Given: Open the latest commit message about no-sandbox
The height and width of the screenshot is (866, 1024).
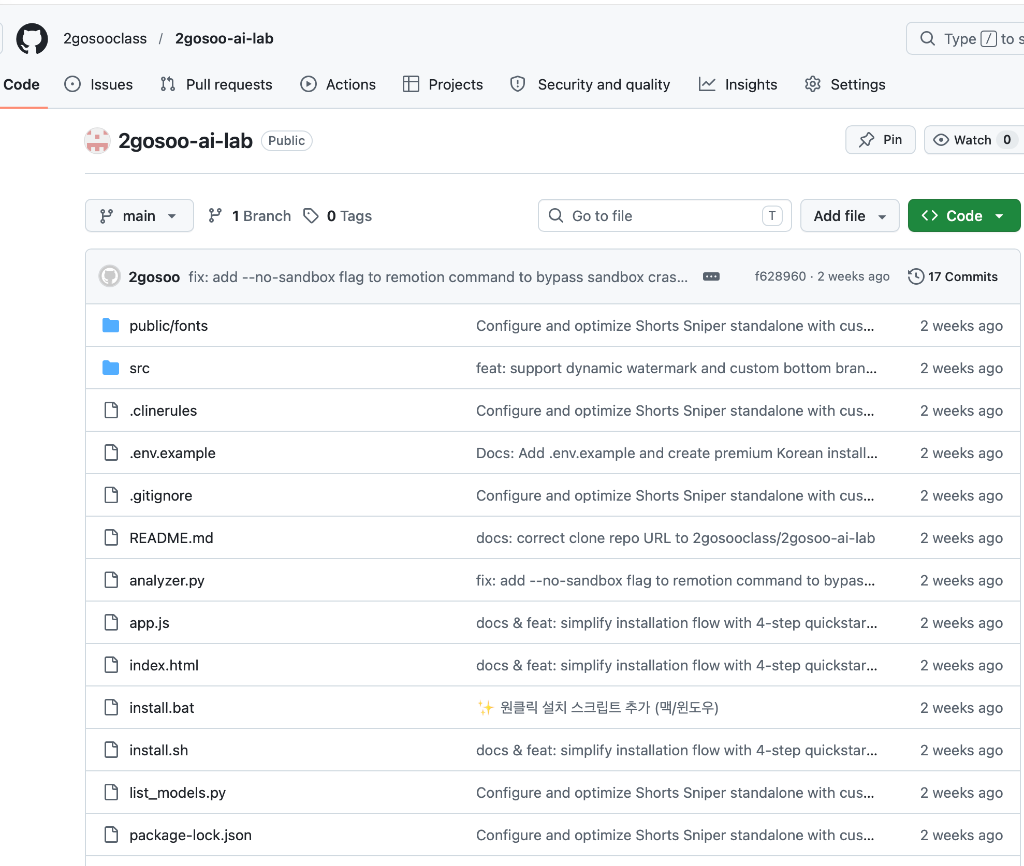Looking at the screenshot, I should (438, 277).
